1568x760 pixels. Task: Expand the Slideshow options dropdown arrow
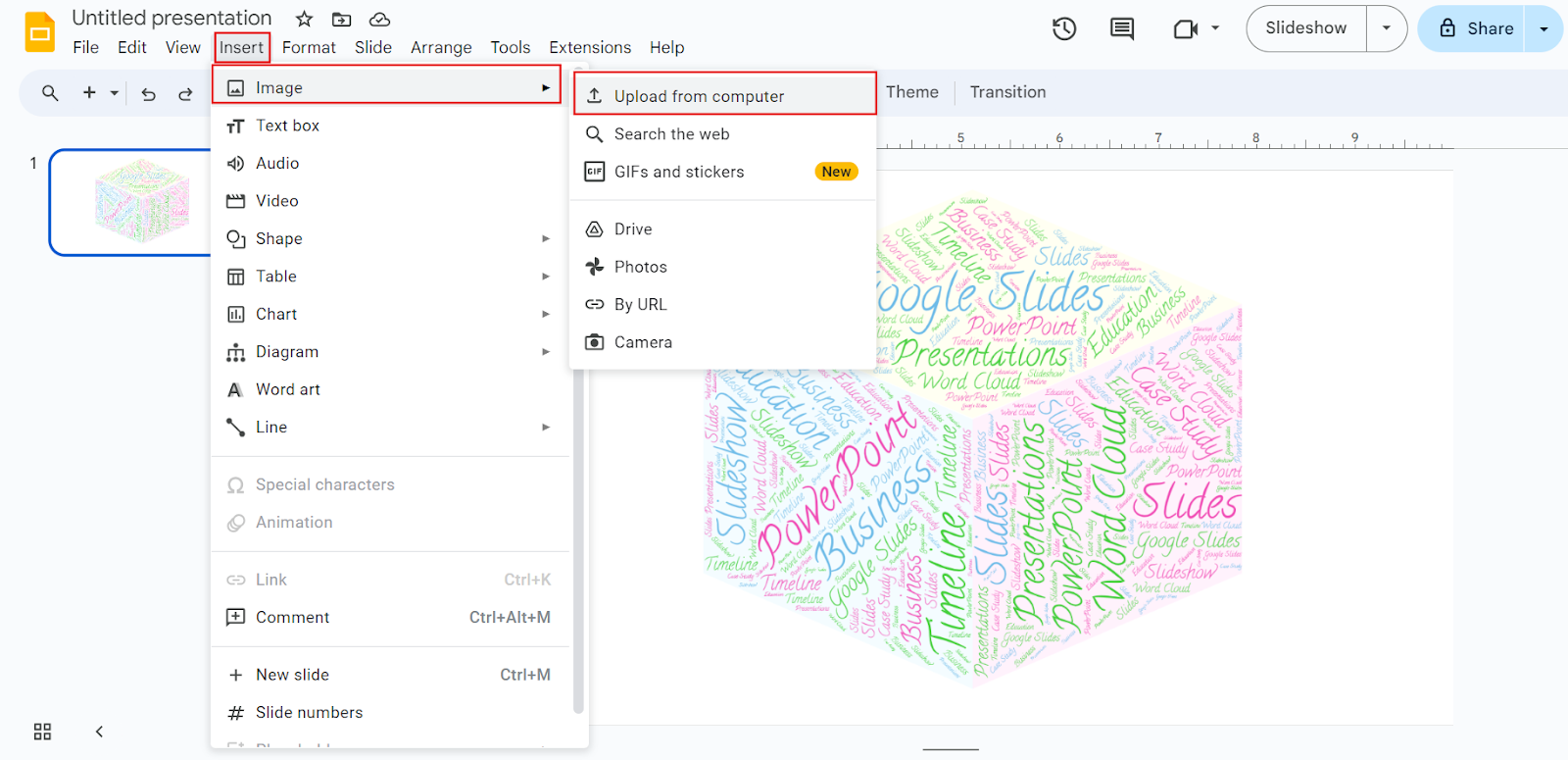click(x=1386, y=28)
